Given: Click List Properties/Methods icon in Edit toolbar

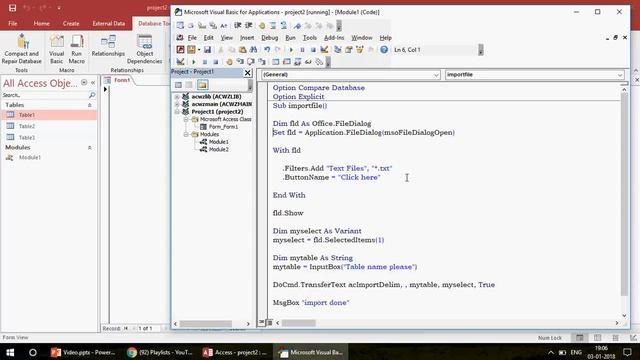Looking at the screenshot, I should 180,25.
